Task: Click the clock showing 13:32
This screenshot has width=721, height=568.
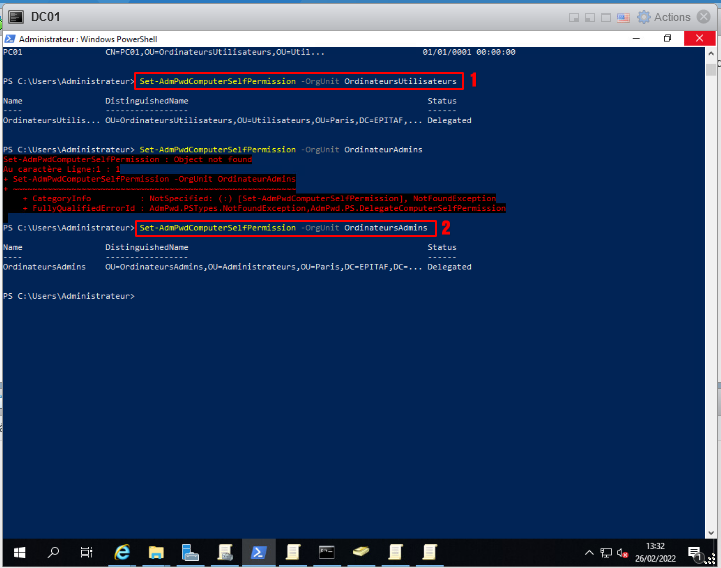Action: (655, 552)
